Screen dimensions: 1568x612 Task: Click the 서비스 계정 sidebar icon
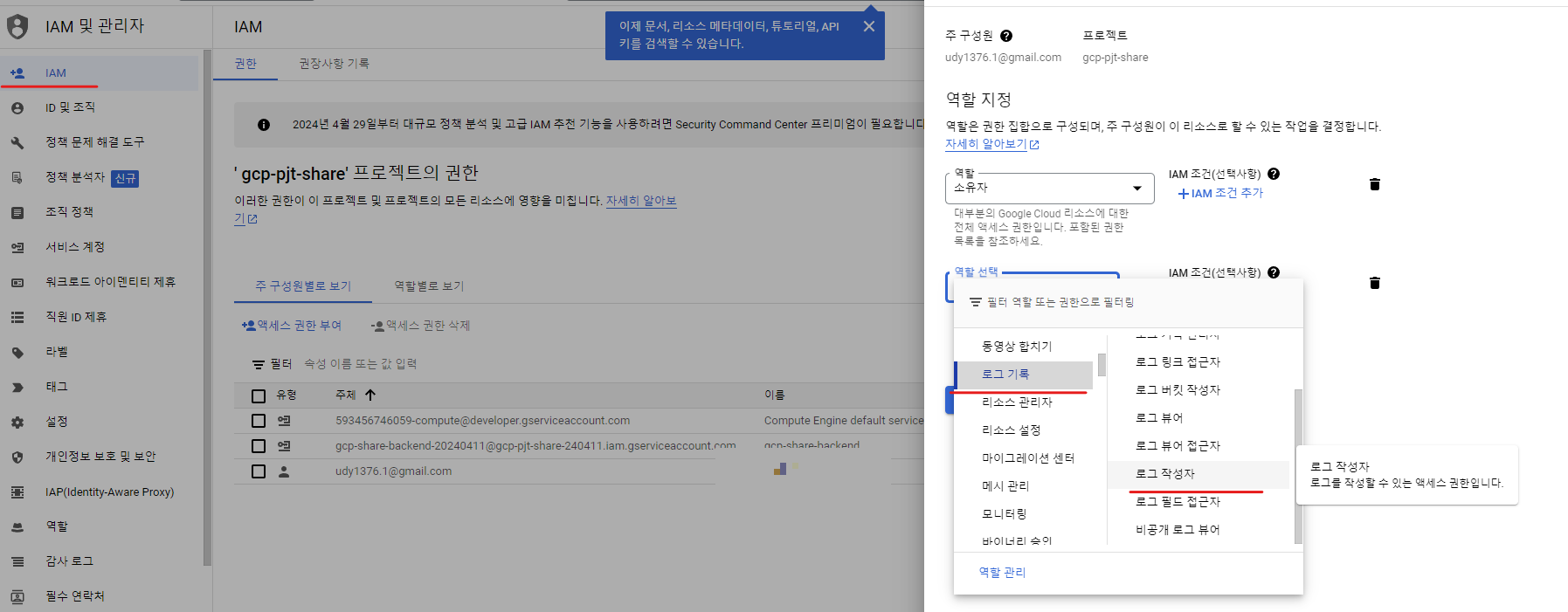point(17,248)
